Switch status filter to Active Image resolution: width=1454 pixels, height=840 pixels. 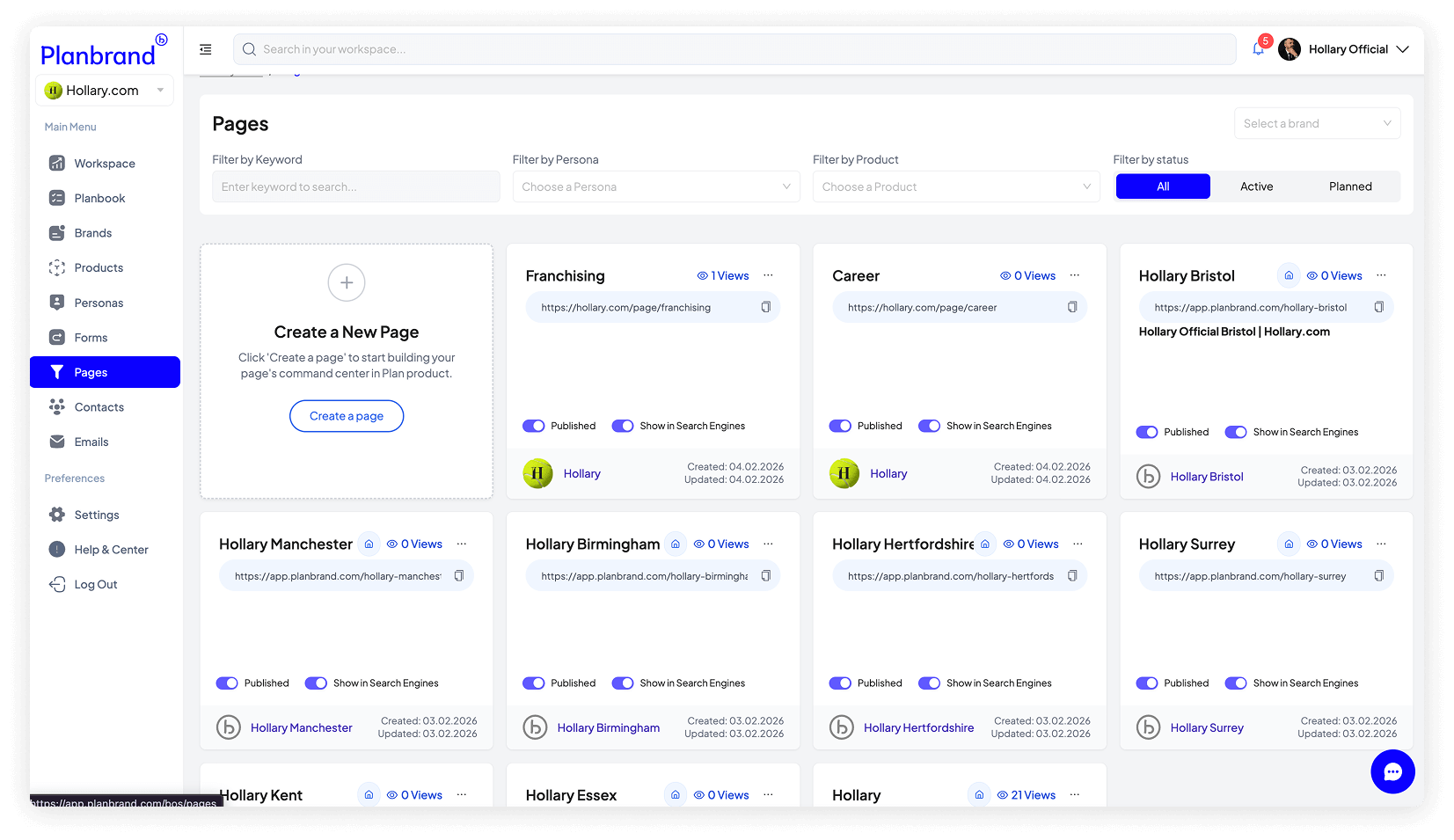(1256, 186)
